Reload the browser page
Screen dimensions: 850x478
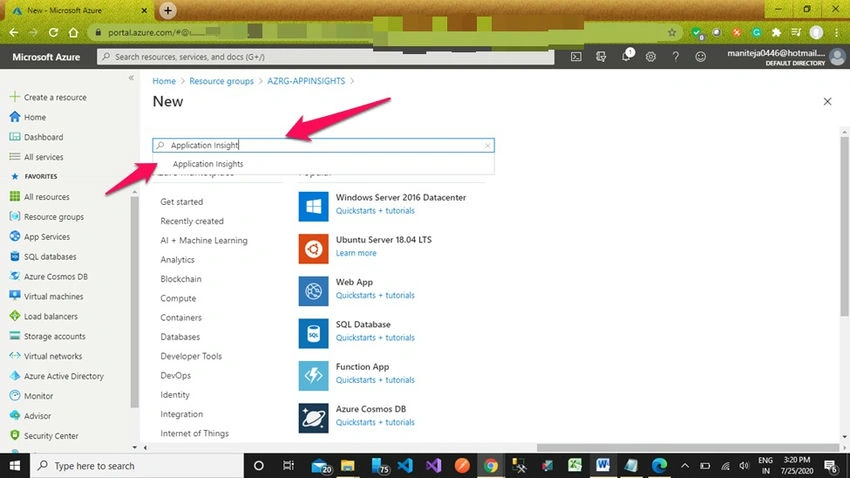53,33
